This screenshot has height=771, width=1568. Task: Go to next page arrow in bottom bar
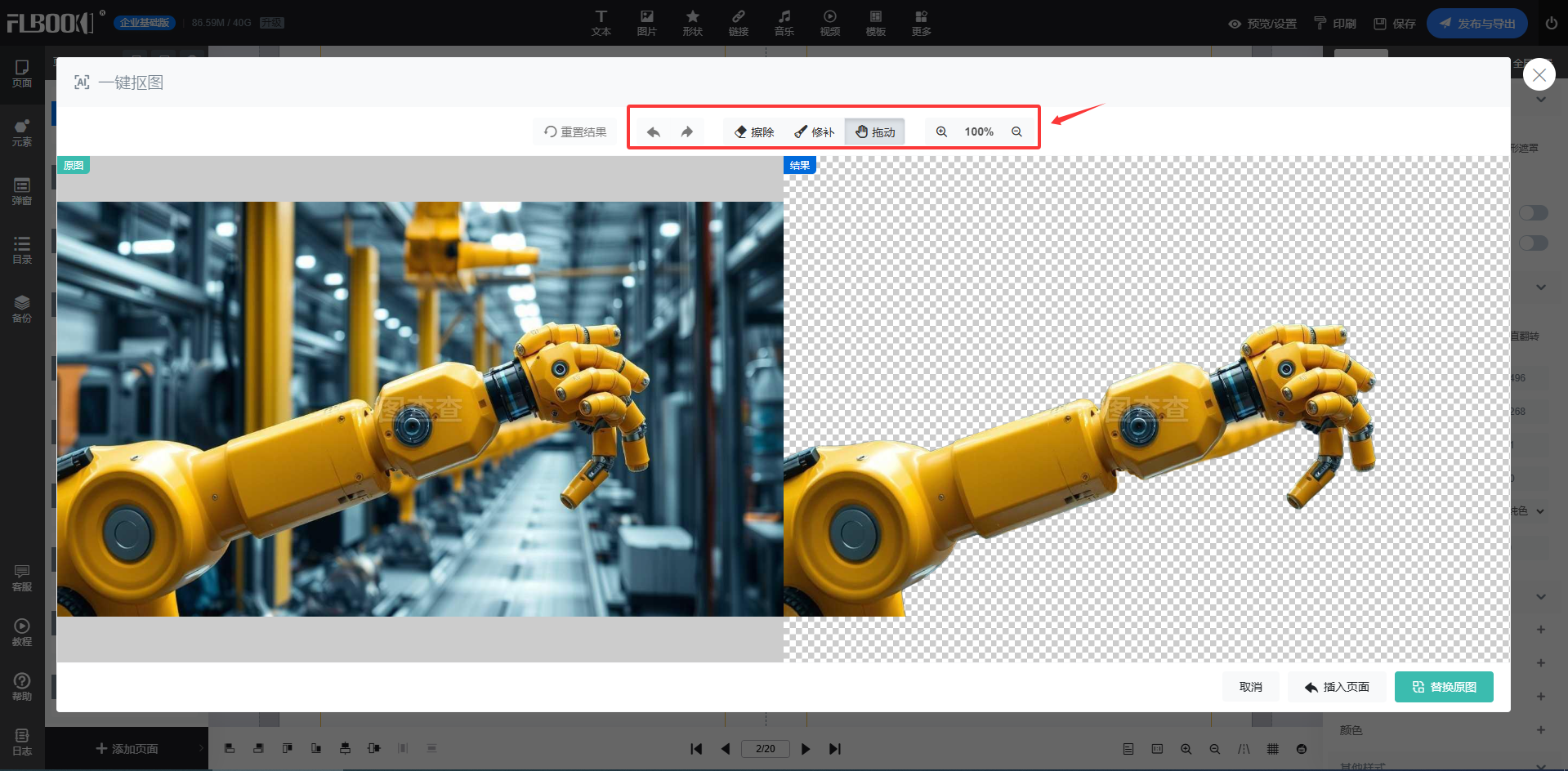806,749
